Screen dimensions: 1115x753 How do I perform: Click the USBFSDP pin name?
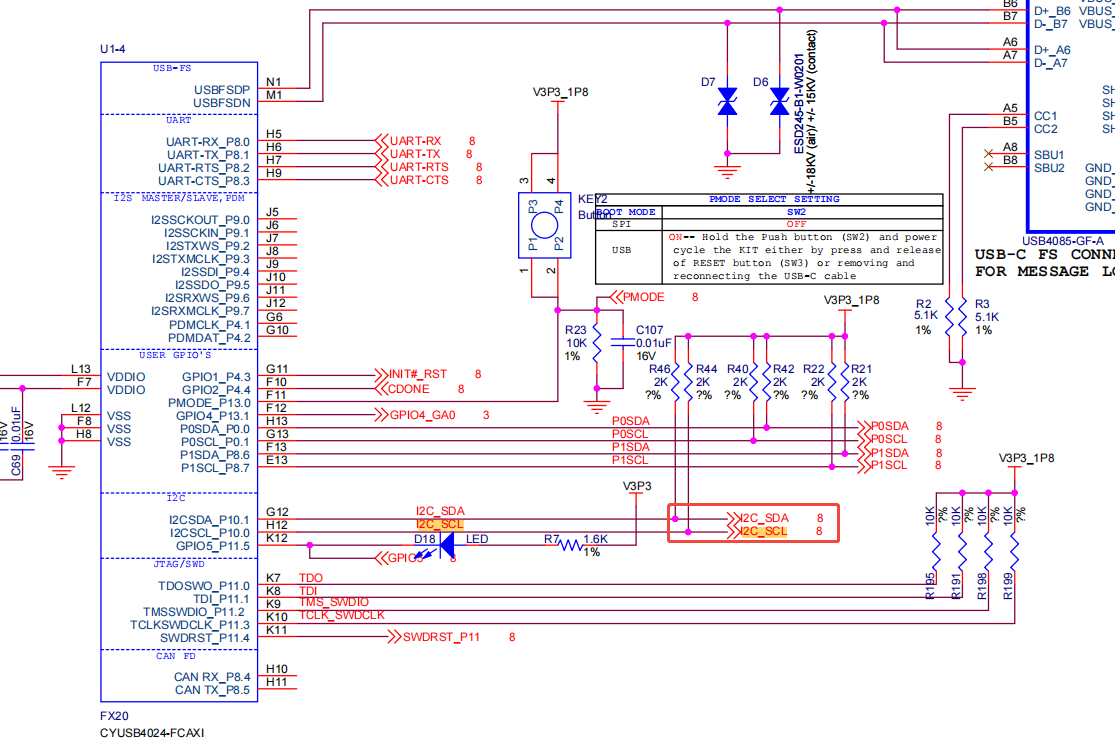pos(222,90)
